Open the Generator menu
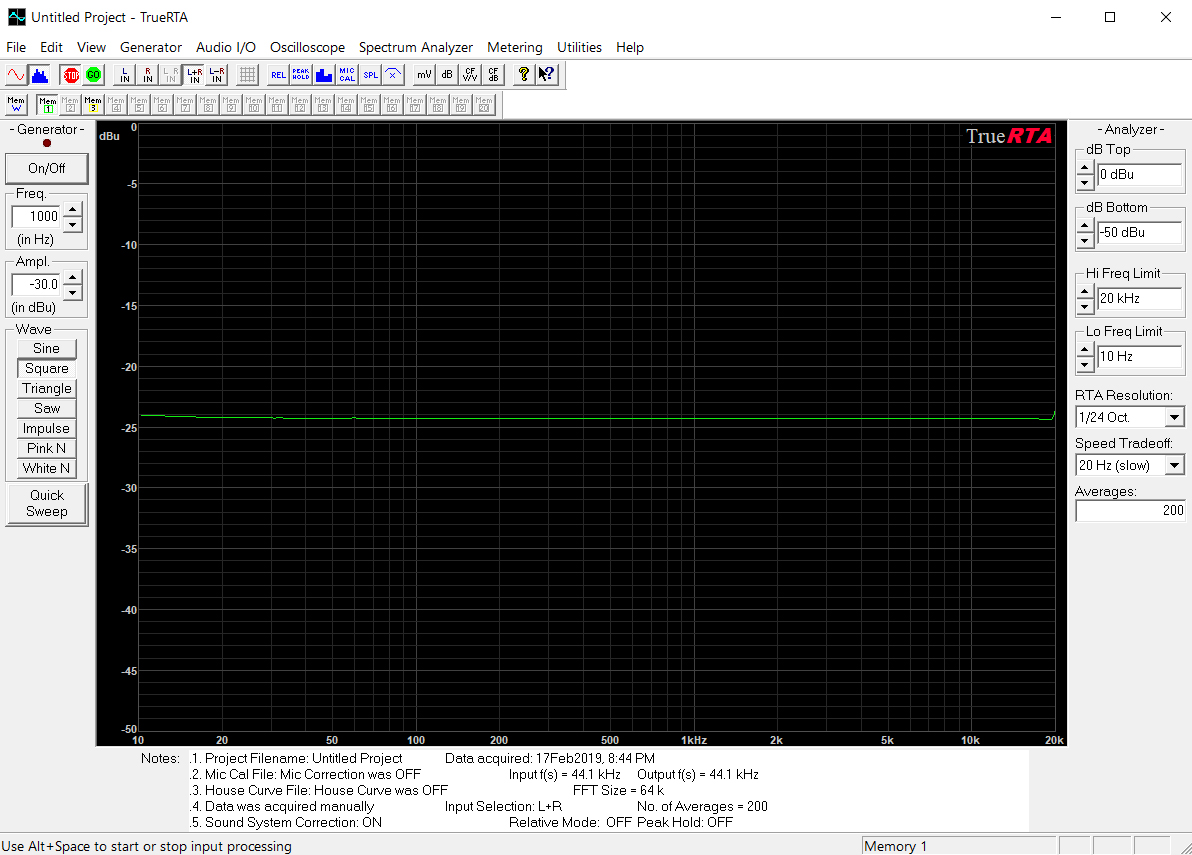 [151, 47]
